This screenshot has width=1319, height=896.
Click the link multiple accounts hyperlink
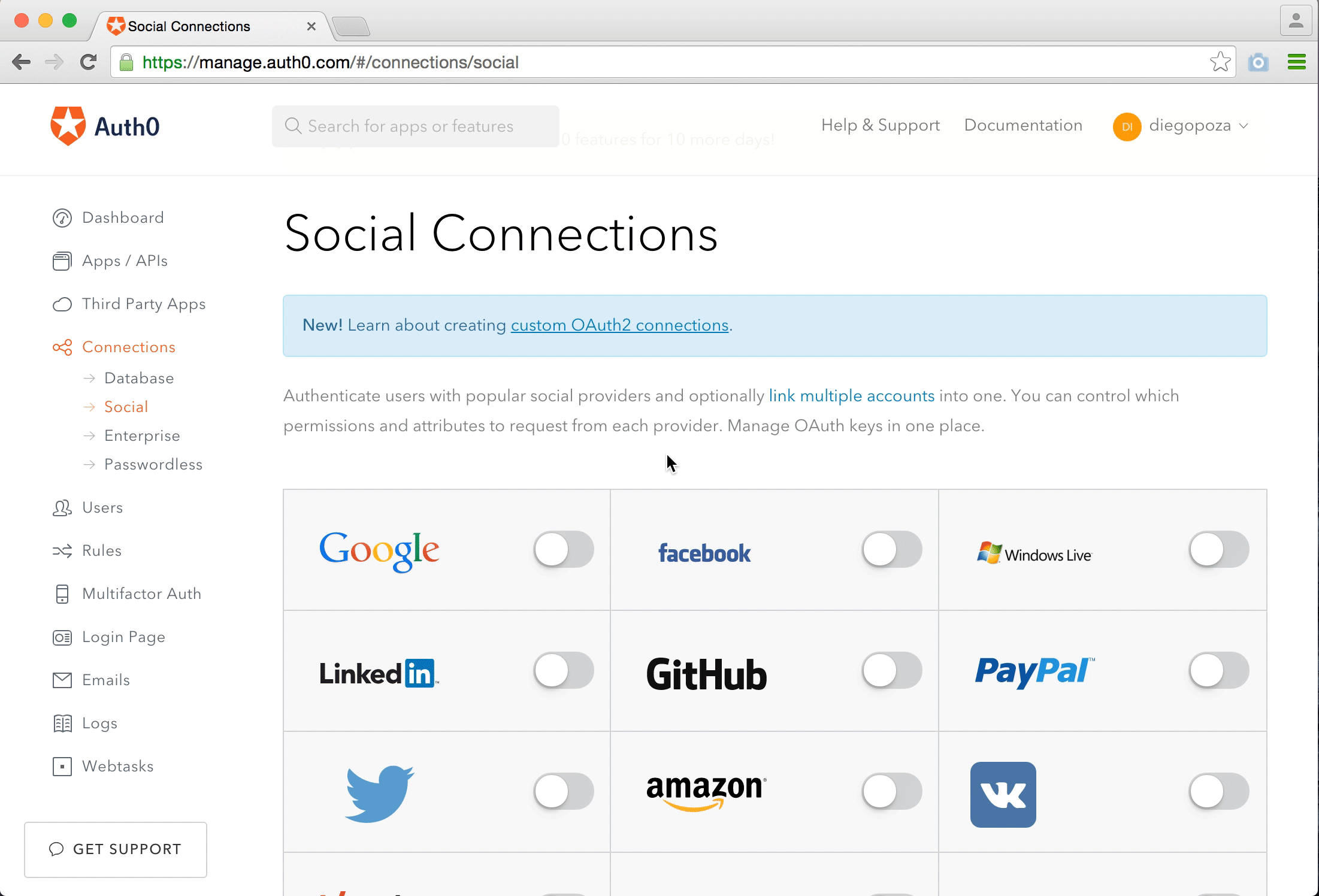(851, 395)
